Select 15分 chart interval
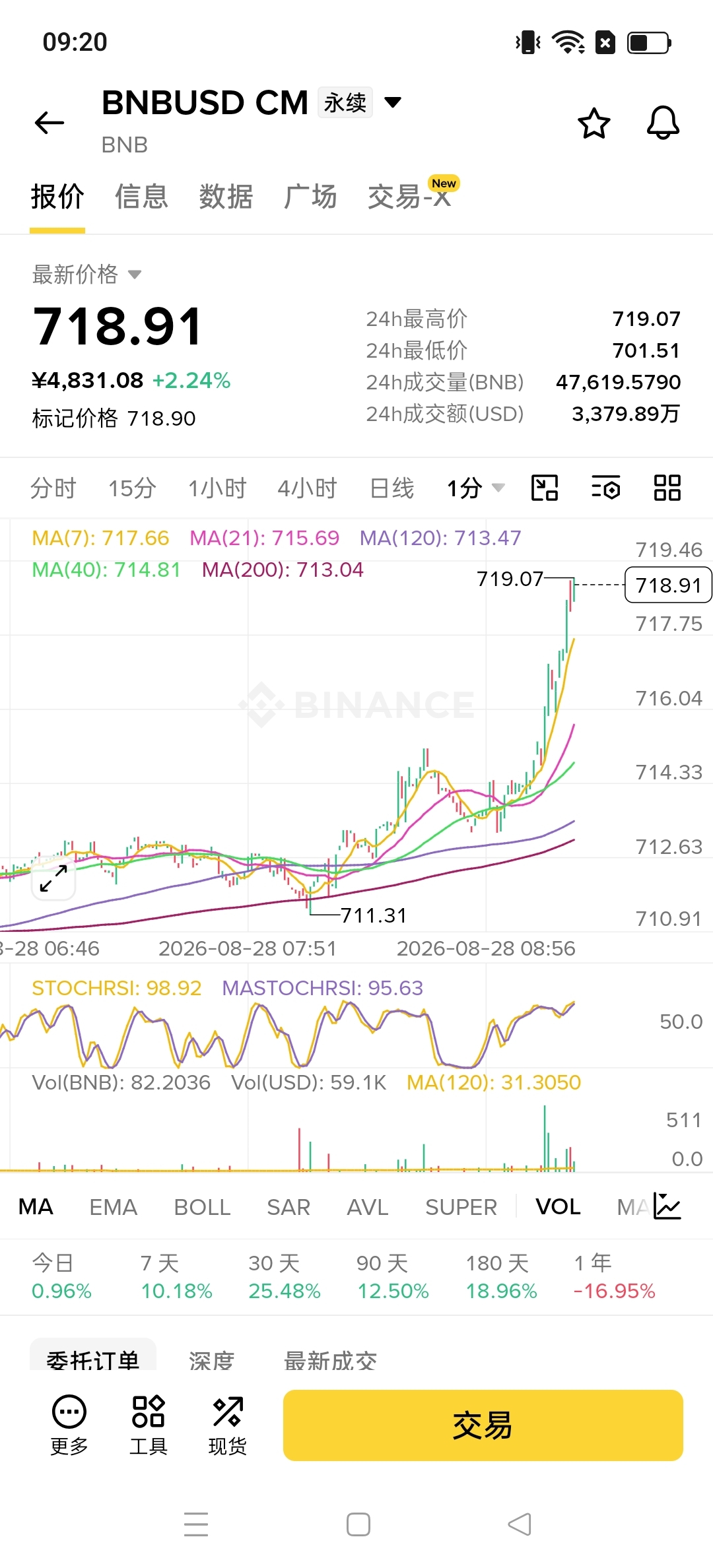The image size is (713, 1568). coord(132,488)
